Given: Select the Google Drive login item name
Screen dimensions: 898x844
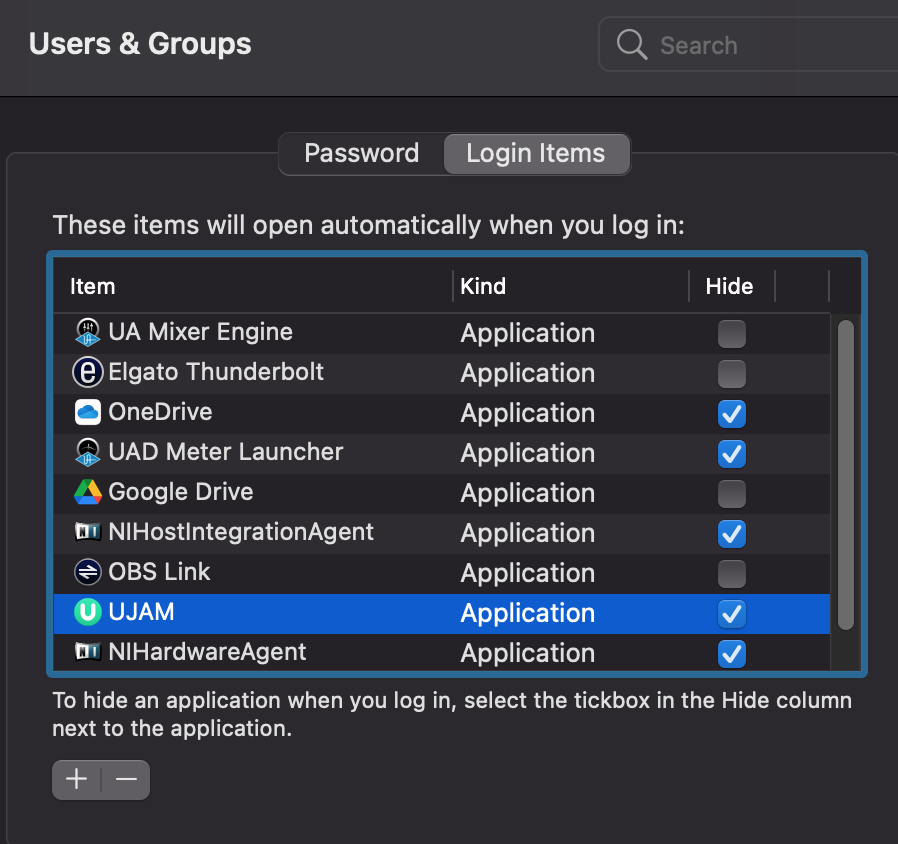Looking at the screenshot, I should coord(181,492).
